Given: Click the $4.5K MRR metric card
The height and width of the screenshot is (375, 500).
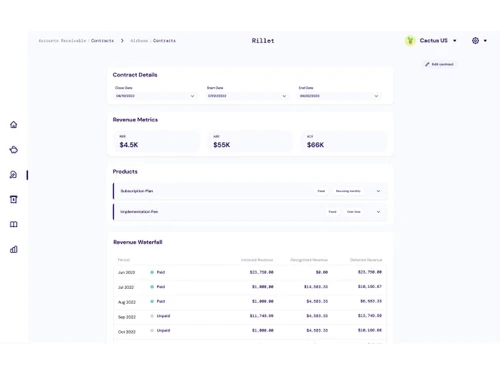Looking at the screenshot, I should click(157, 141).
